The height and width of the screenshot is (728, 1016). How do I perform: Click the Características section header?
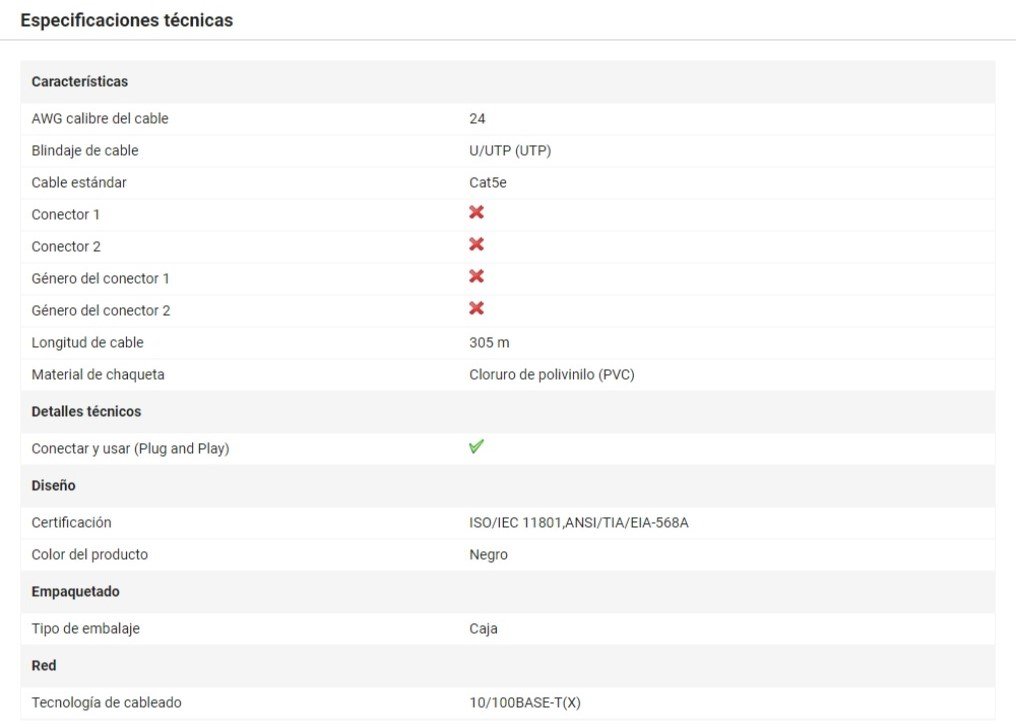[80, 81]
